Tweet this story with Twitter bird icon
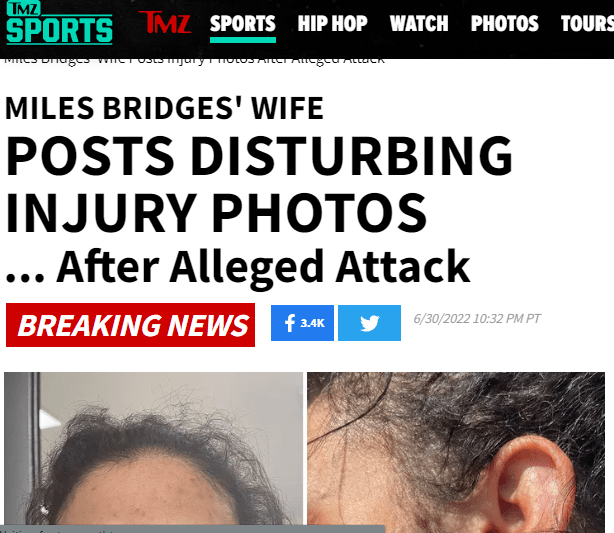 pos(369,323)
